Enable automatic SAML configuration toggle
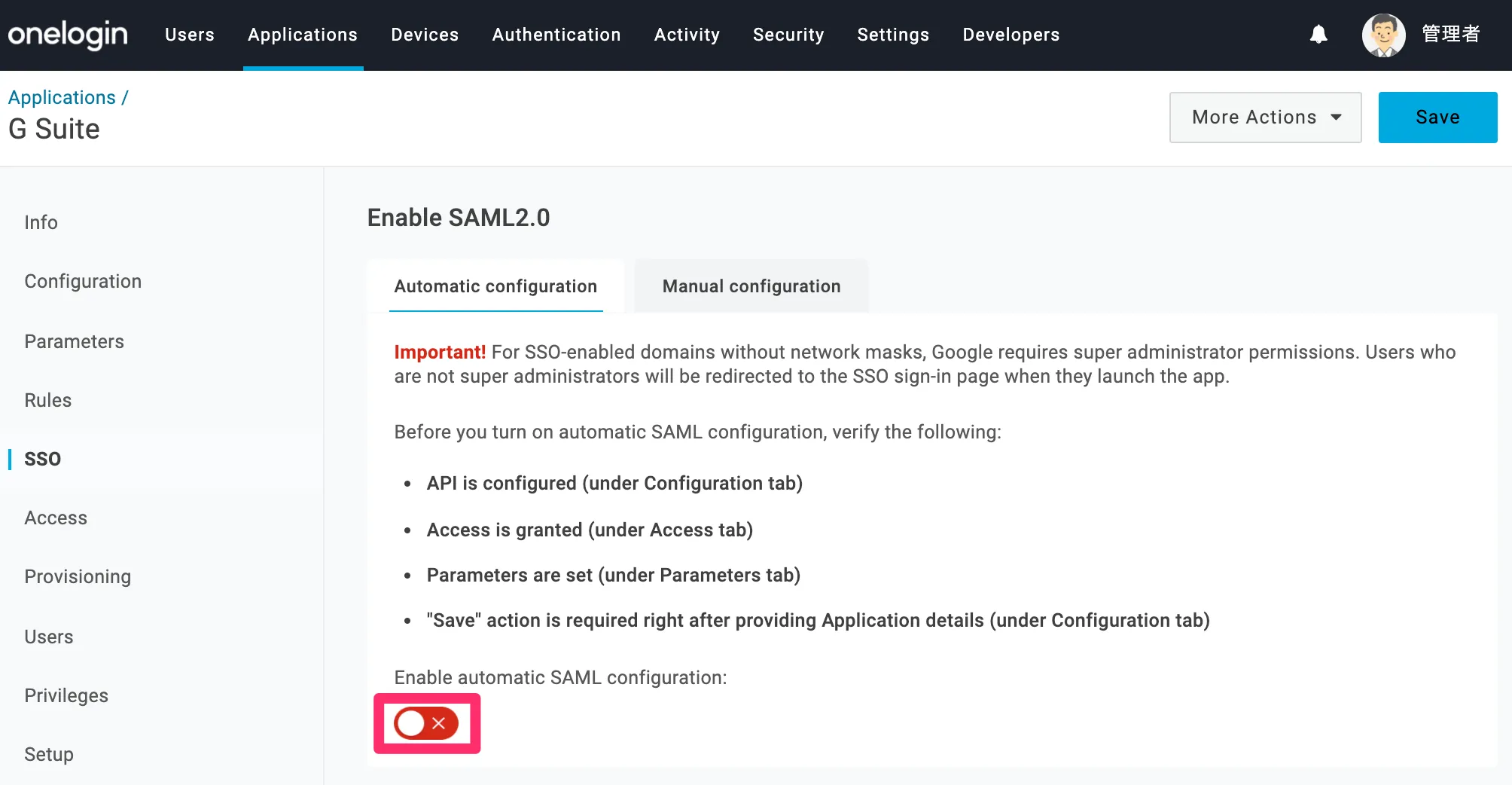This screenshot has height=785, width=1512. [x=426, y=723]
